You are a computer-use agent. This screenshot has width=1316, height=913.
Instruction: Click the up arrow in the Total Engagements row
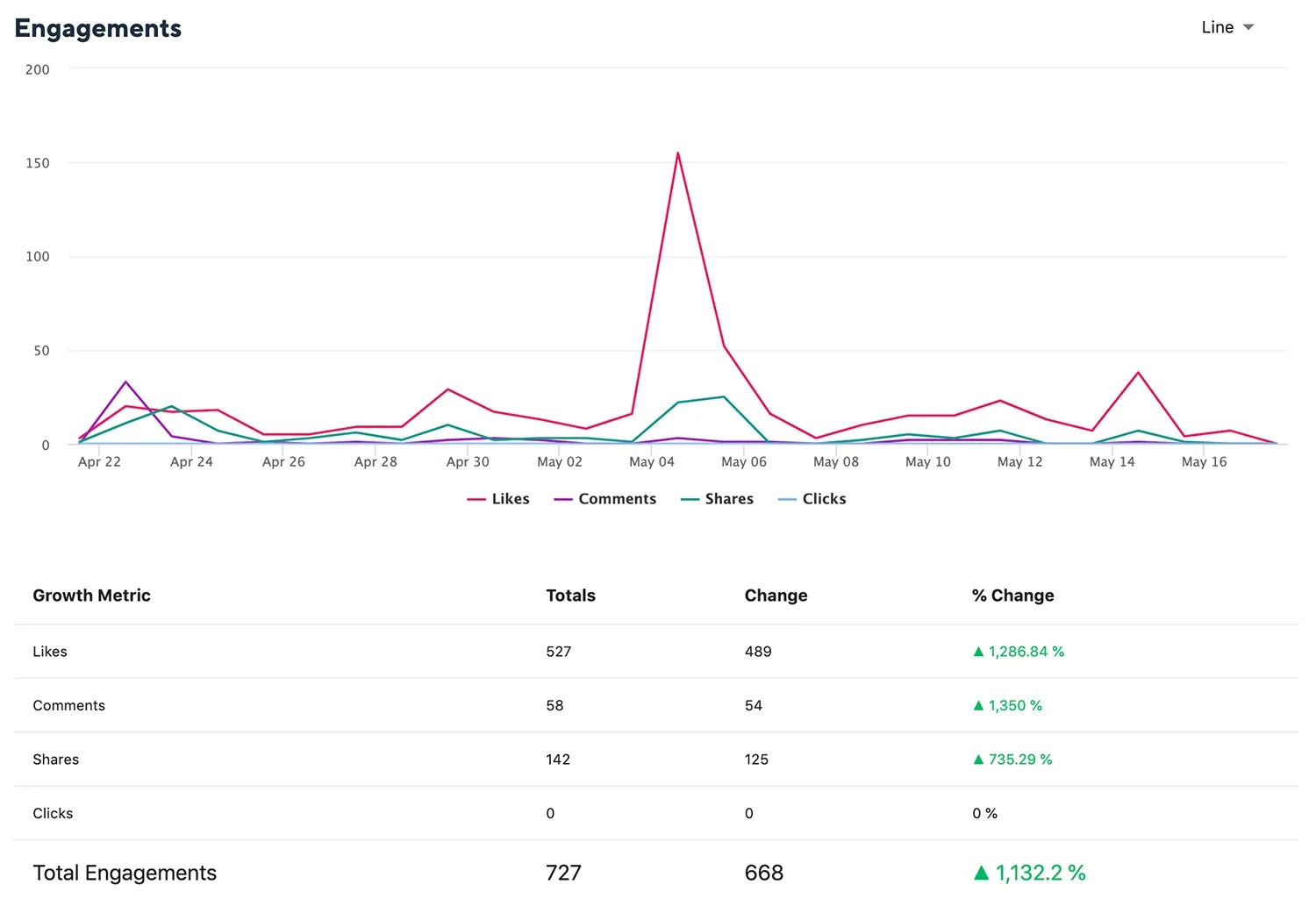pyautogui.click(x=981, y=873)
